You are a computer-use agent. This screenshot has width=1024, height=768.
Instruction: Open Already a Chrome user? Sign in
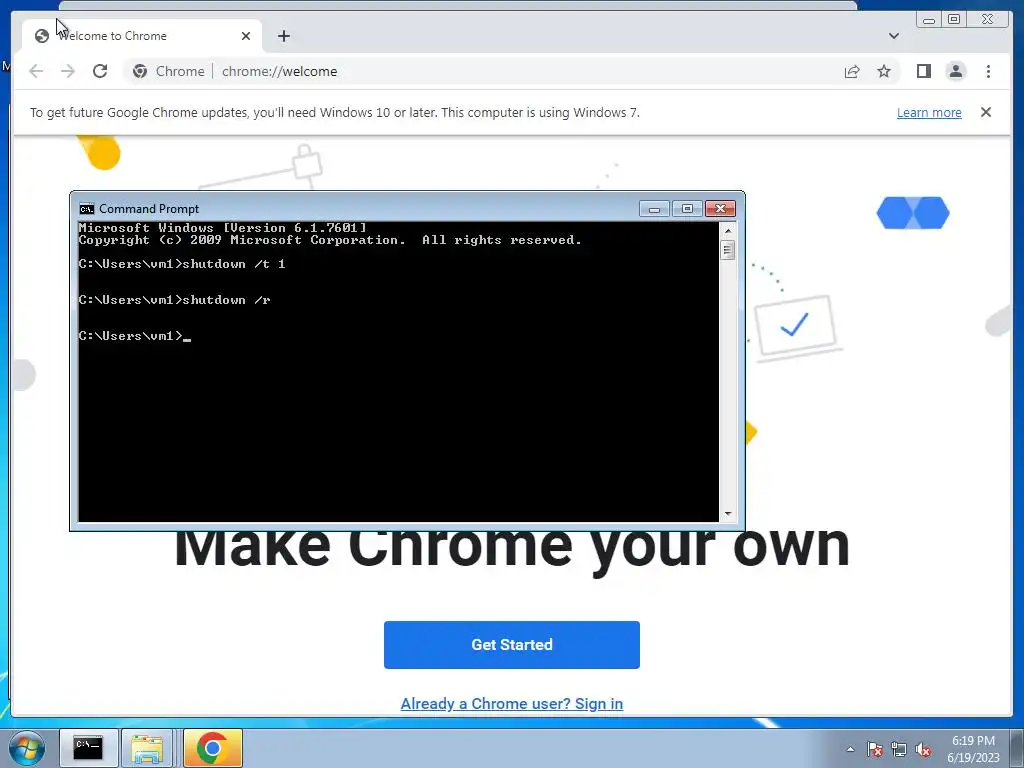[512, 704]
